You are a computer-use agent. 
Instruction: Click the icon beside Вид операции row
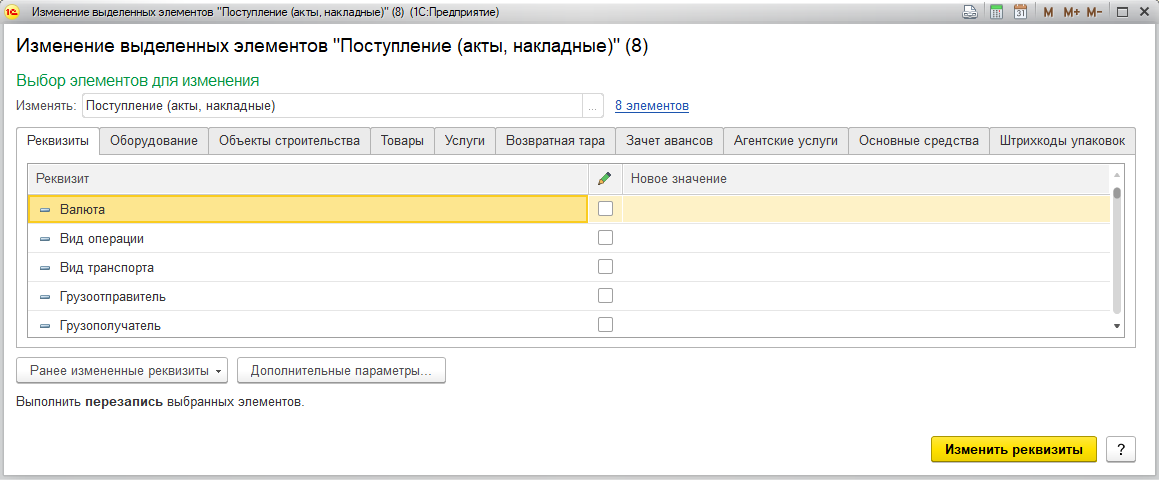45,239
